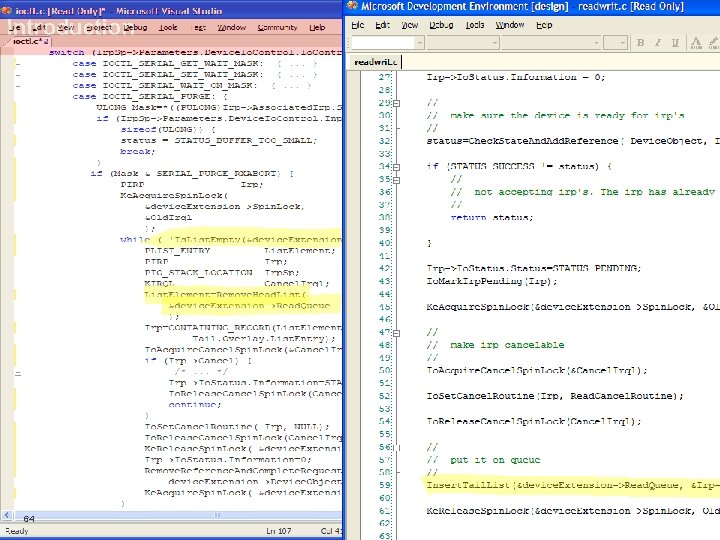Image resolution: width=720 pixels, height=540 pixels.
Task: Collapse the comment outline box at line 35
Action: point(397,180)
